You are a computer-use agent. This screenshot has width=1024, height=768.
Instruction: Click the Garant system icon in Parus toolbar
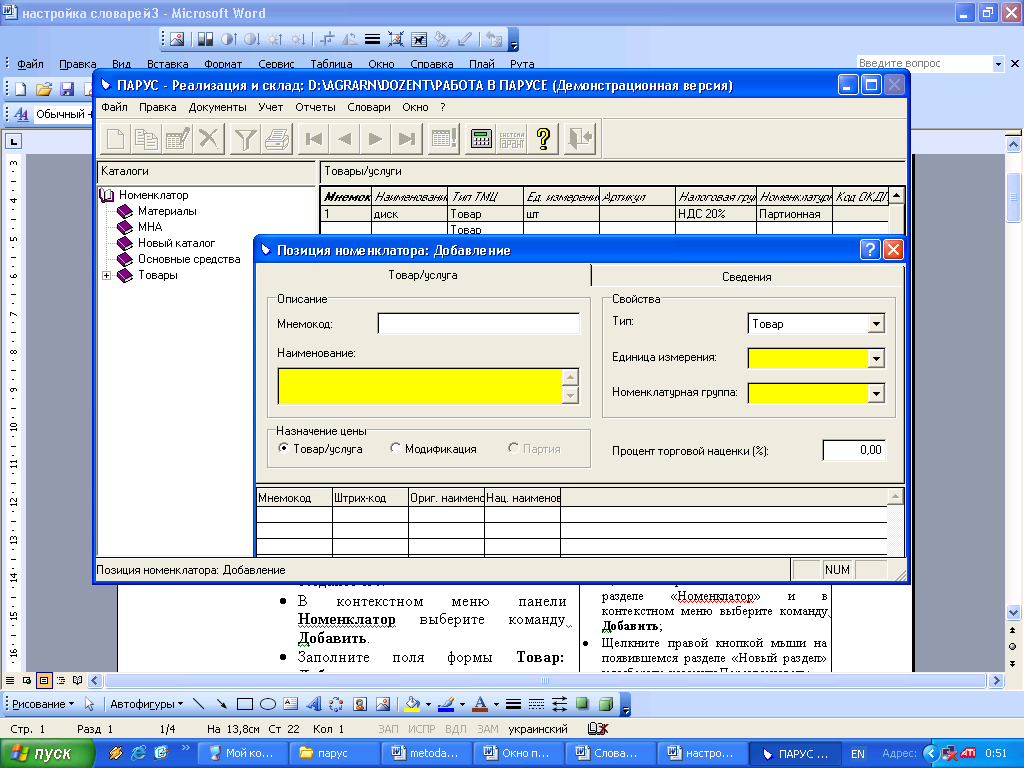[x=512, y=138]
